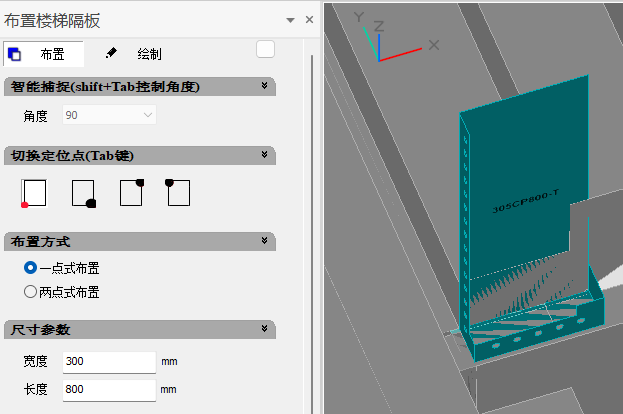Collapse the 尺寸参数 section
The image size is (623, 414).
point(264,329)
